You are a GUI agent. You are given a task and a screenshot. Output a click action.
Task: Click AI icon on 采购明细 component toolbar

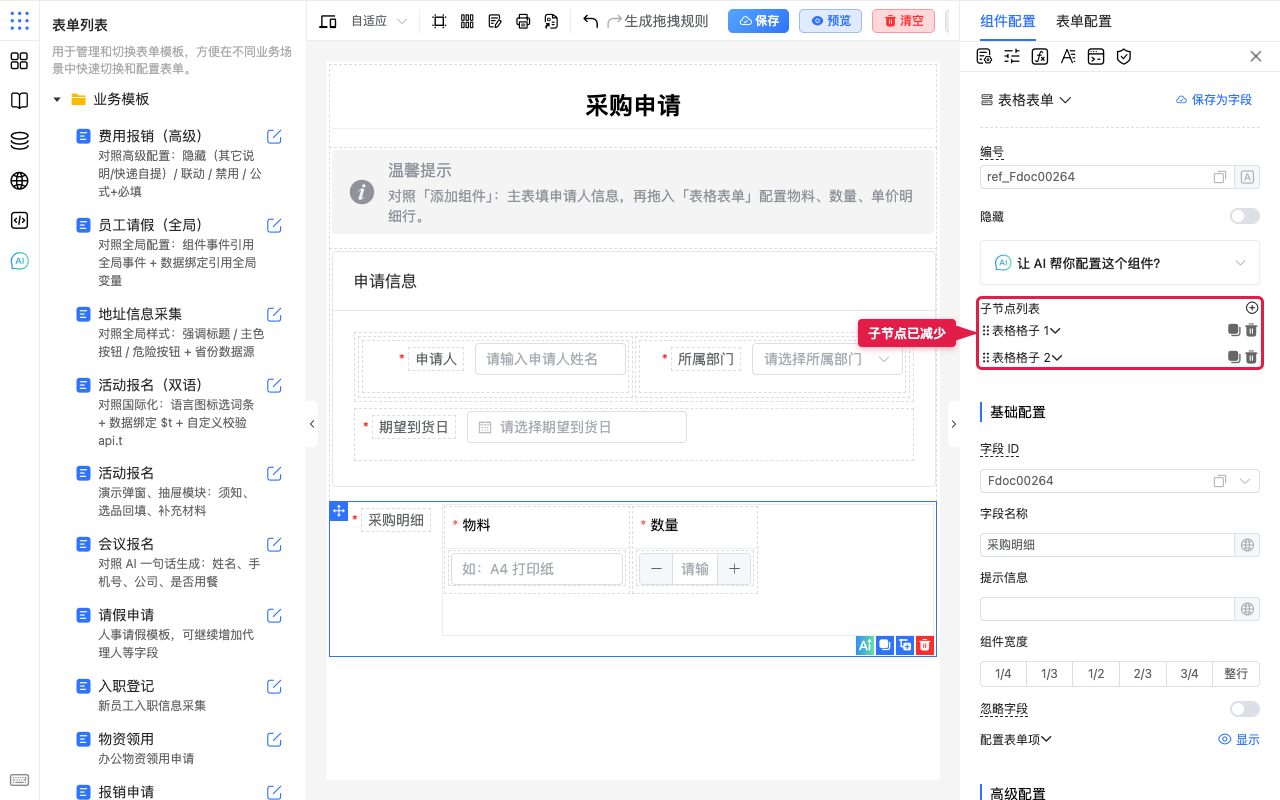[x=865, y=646]
